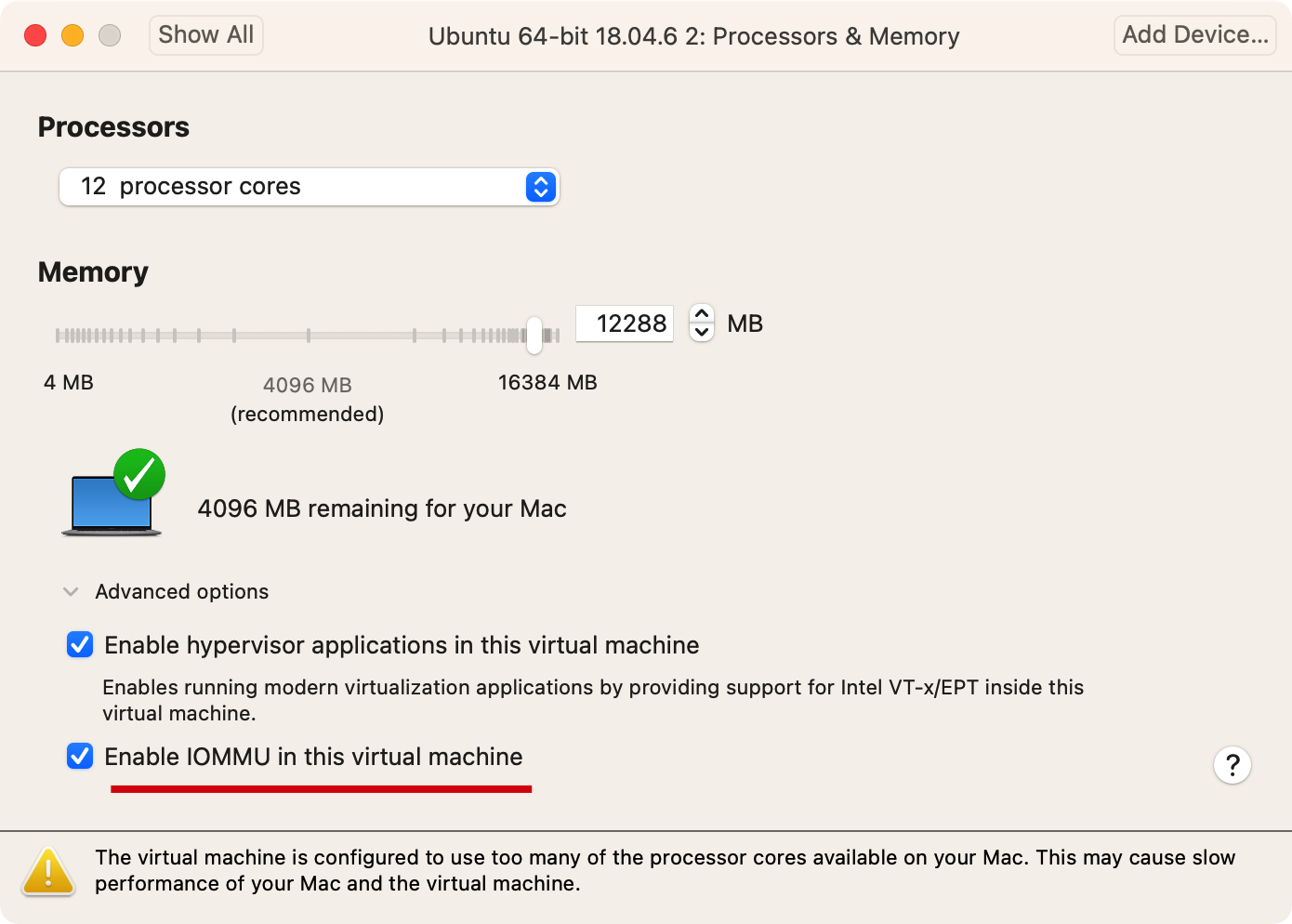
Task: Disable hypervisor applications checkbox
Action: point(80,645)
